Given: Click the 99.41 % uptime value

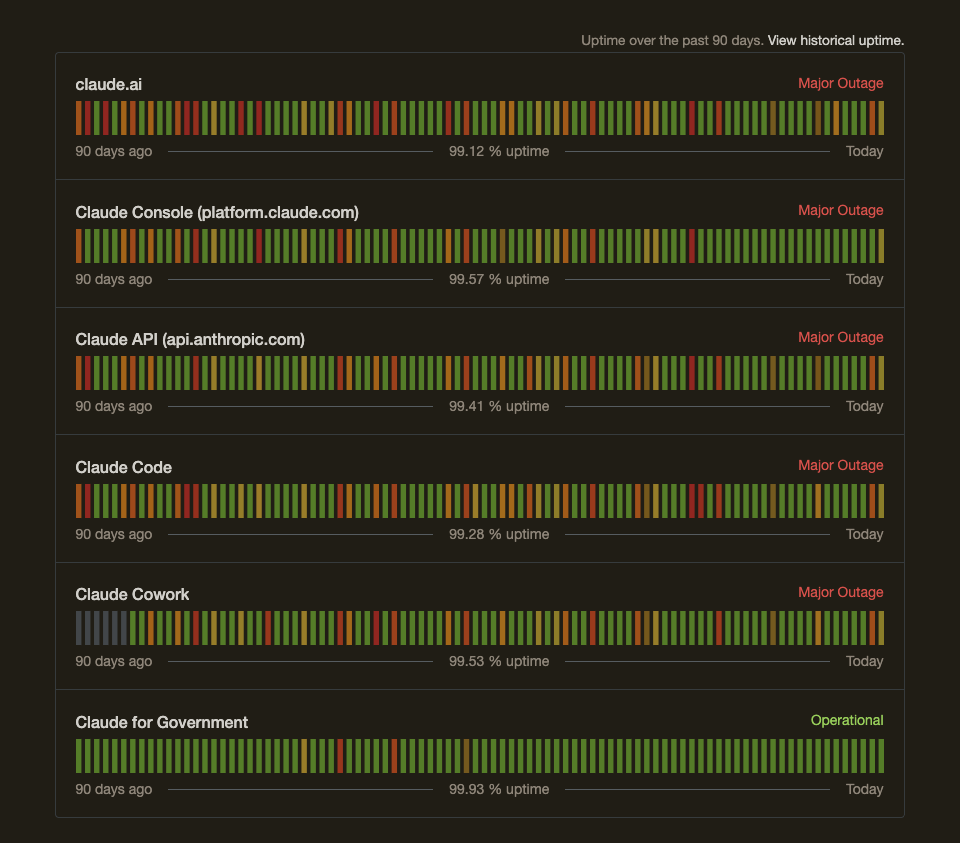Looking at the screenshot, I should pyautogui.click(x=499, y=406).
